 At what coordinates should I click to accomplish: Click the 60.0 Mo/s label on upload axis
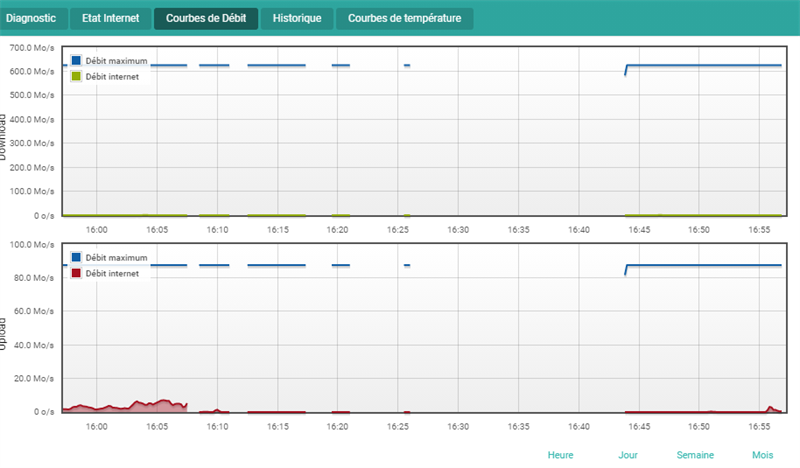pos(34,311)
